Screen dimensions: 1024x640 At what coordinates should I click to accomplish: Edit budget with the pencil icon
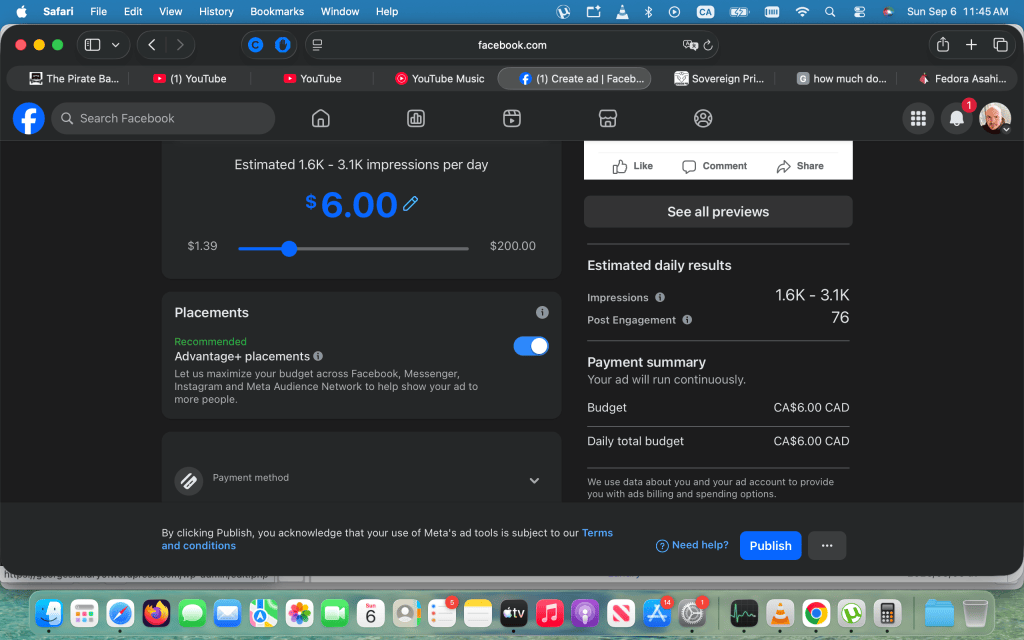tap(410, 204)
